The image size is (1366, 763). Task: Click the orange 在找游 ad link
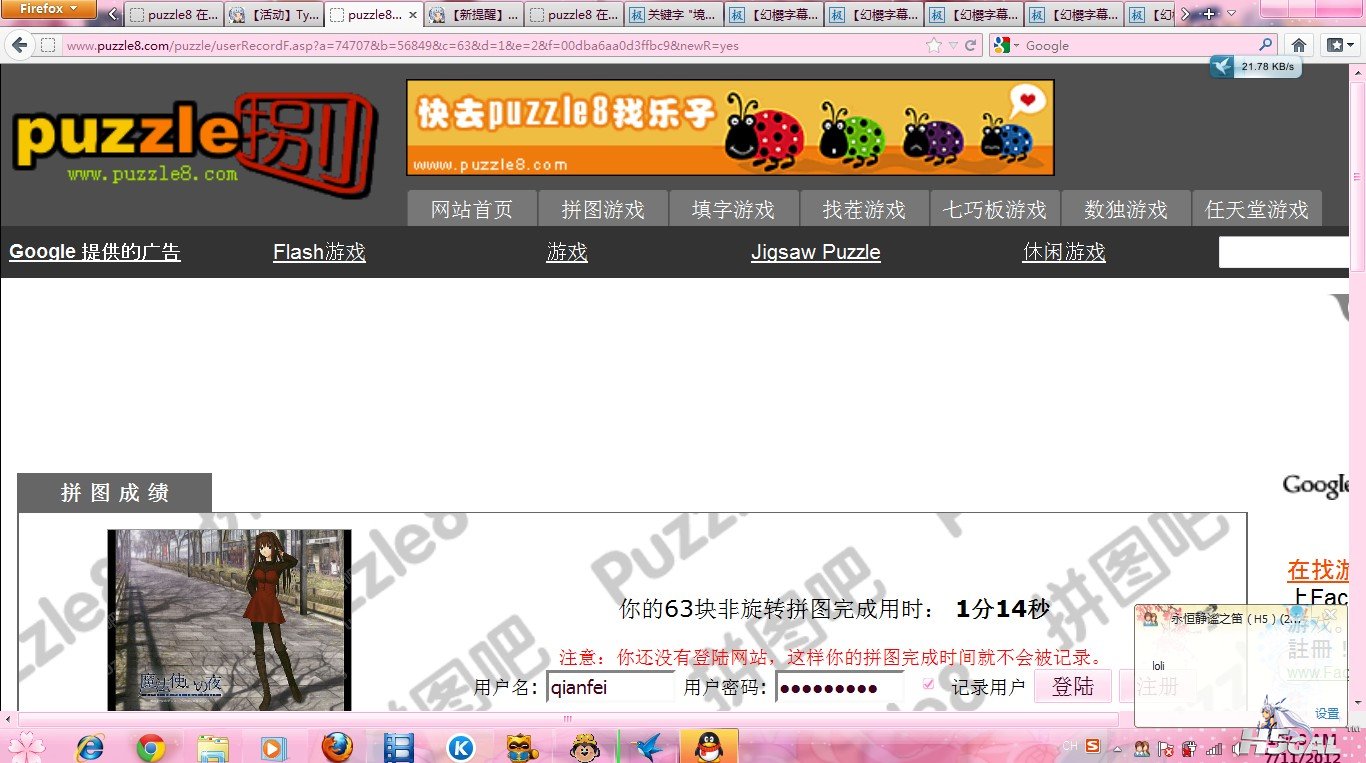(x=1318, y=570)
